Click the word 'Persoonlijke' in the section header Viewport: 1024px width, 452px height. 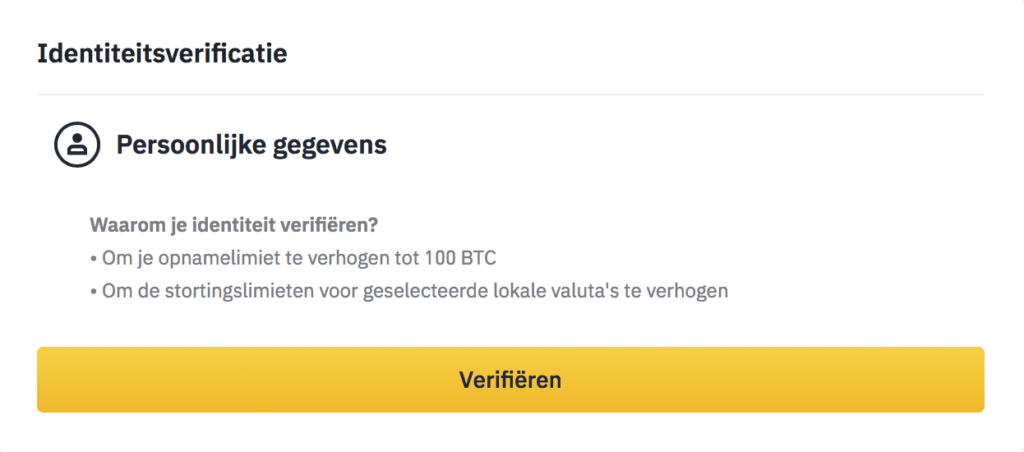click(x=189, y=145)
